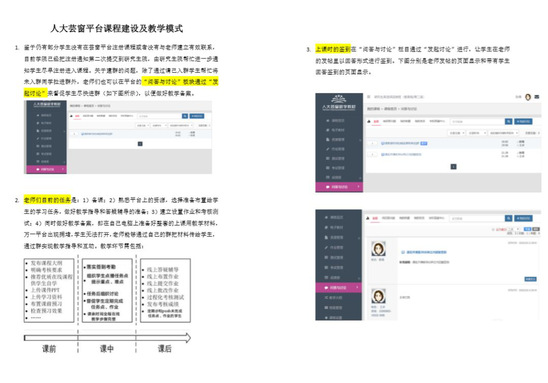The height and width of the screenshot is (383, 548).
Task: Expand the document-icon sidebar item arrow in the upper-right screenshot
Action: pos(360,140)
